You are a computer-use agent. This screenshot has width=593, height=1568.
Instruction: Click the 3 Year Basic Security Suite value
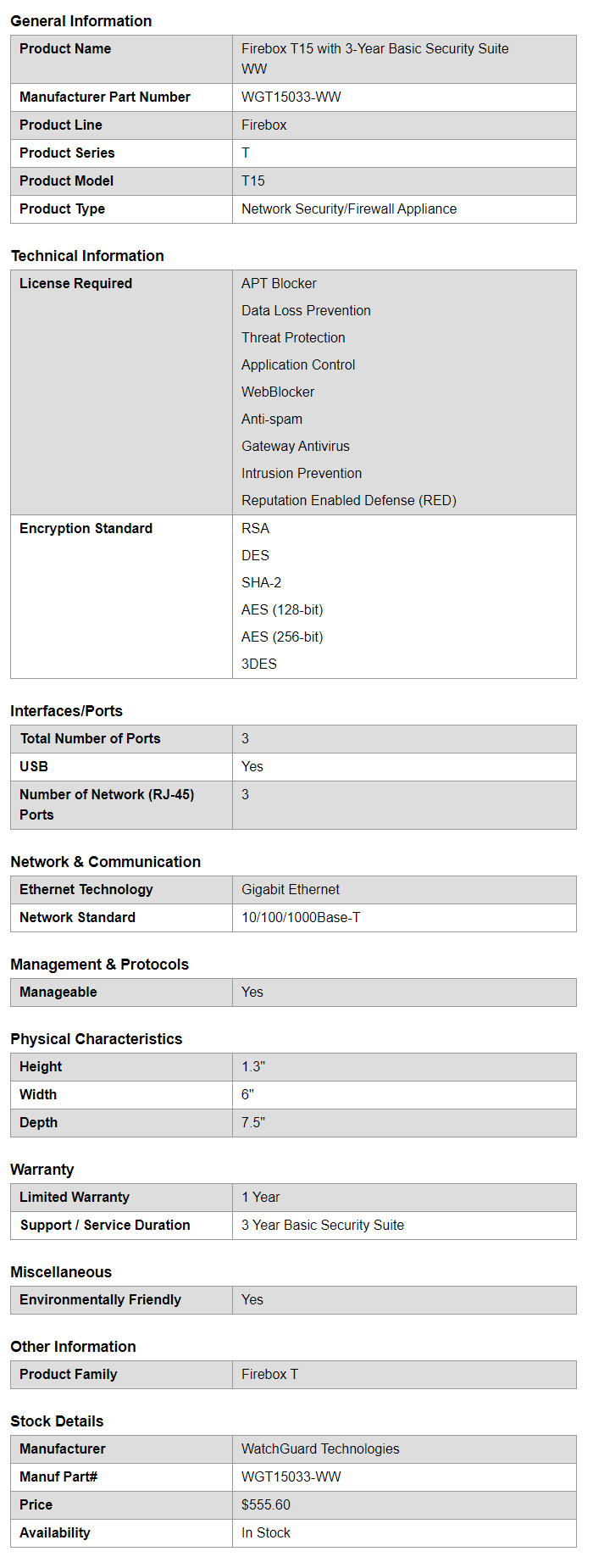tap(323, 1226)
